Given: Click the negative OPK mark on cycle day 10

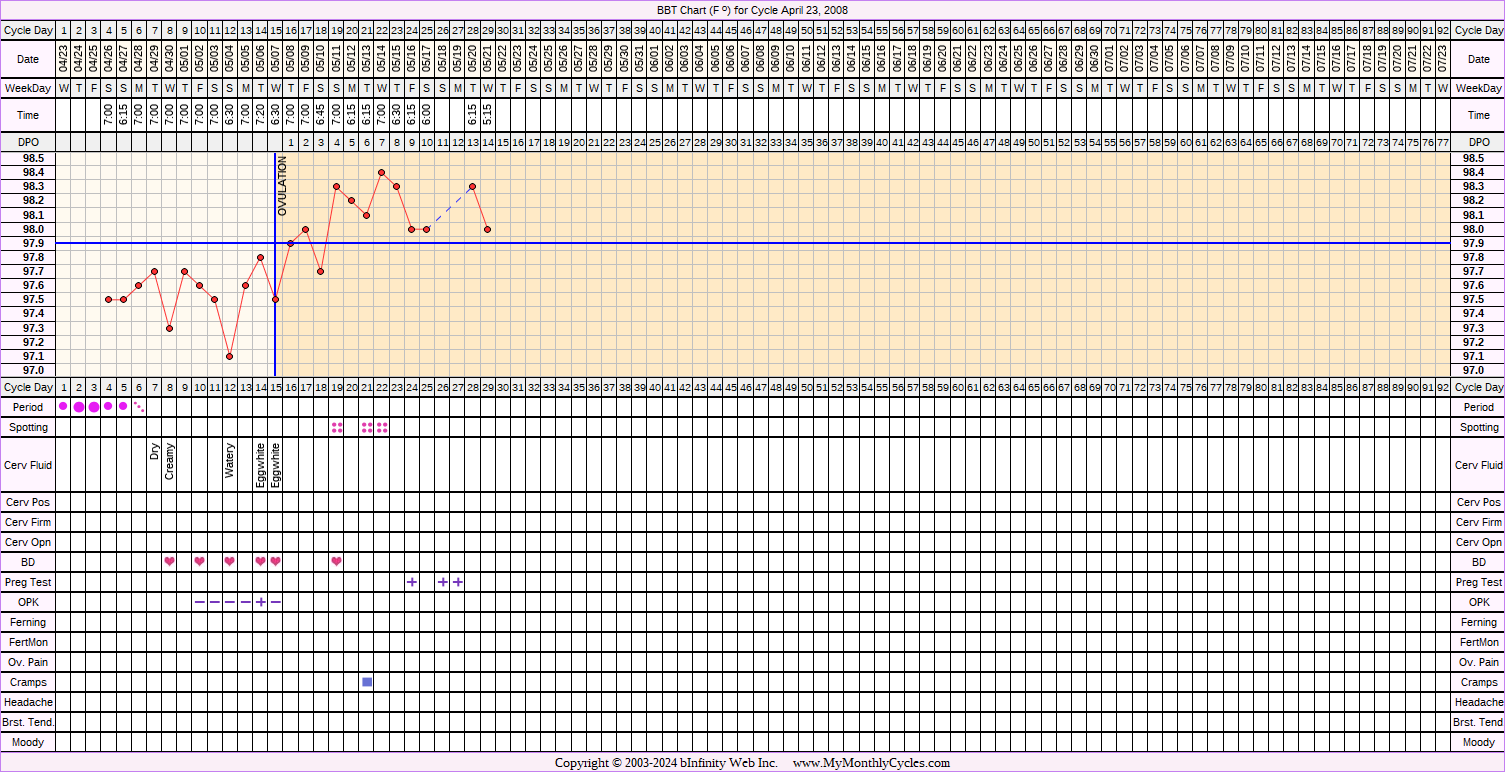Looking at the screenshot, I should pos(200,602).
